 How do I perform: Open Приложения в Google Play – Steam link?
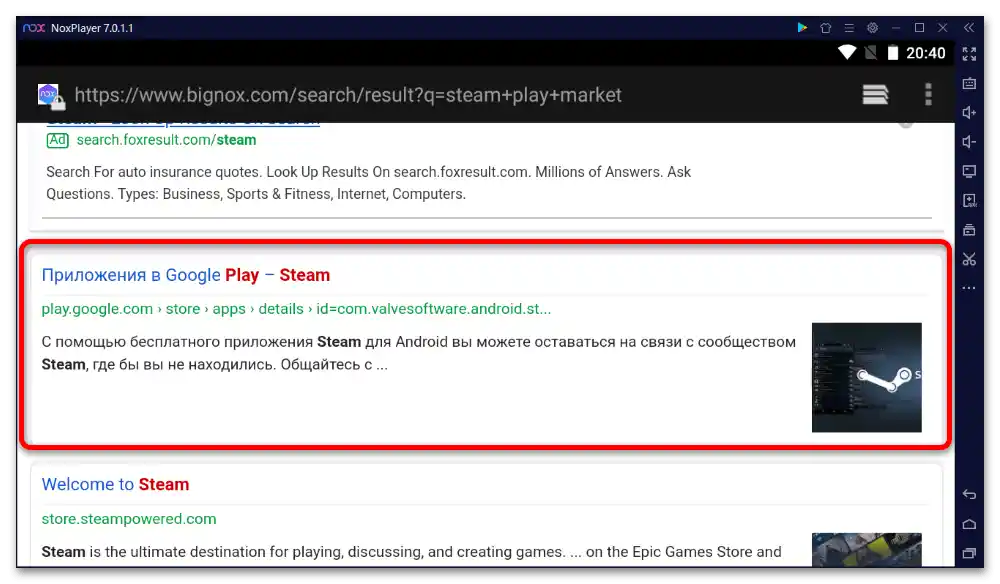pyautogui.click(x=186, y=275)
